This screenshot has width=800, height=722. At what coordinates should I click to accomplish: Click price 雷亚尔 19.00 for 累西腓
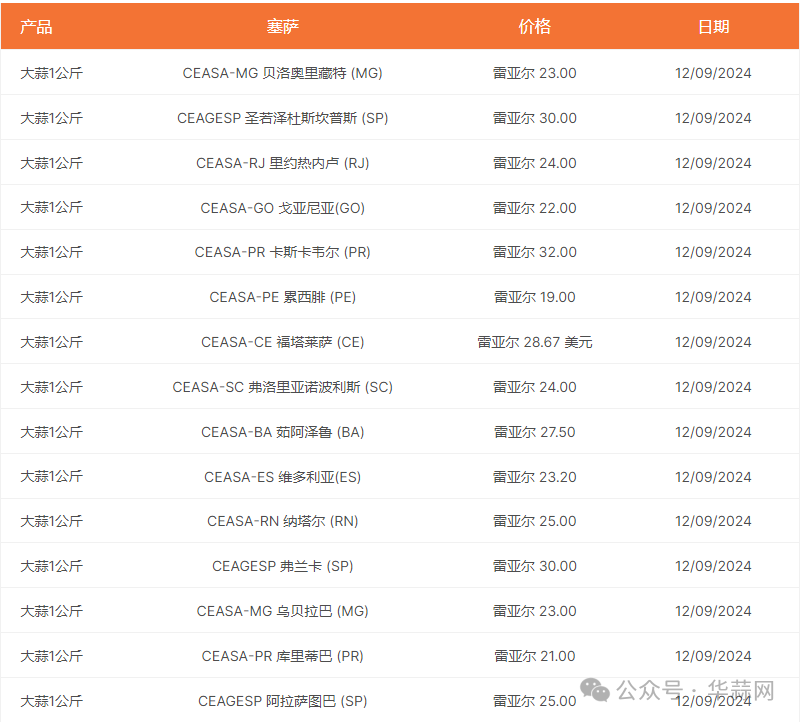(x=535, y=297)
